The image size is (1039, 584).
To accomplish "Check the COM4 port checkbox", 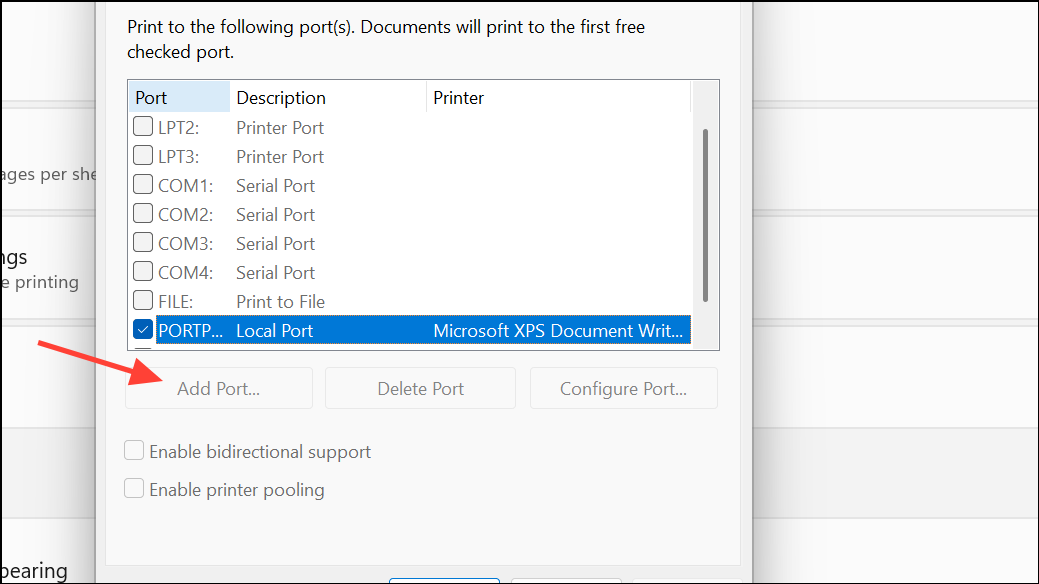I will tap(143, 272).
